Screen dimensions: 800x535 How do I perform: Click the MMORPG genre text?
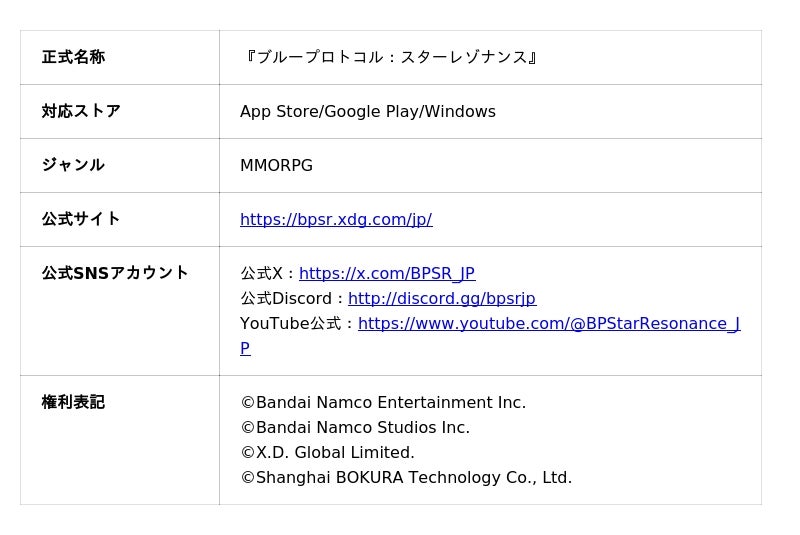pyautogui.click(x=276, y=166)
